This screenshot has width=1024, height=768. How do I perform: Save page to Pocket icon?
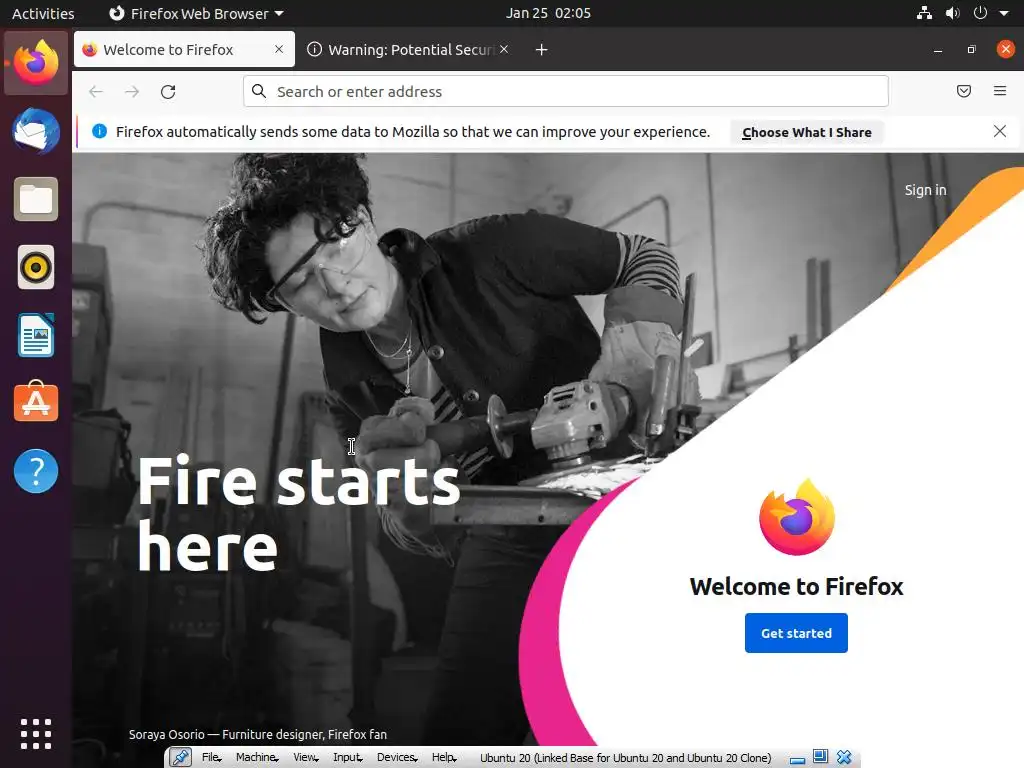[963, 91]
